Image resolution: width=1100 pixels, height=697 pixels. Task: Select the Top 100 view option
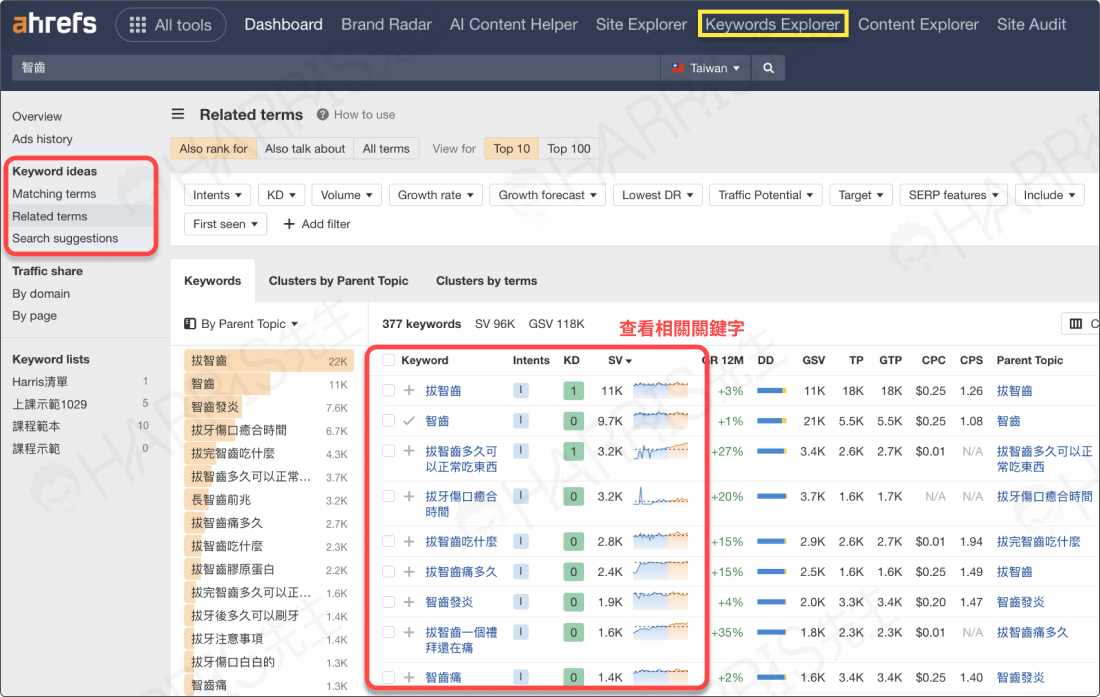[569, 149]
